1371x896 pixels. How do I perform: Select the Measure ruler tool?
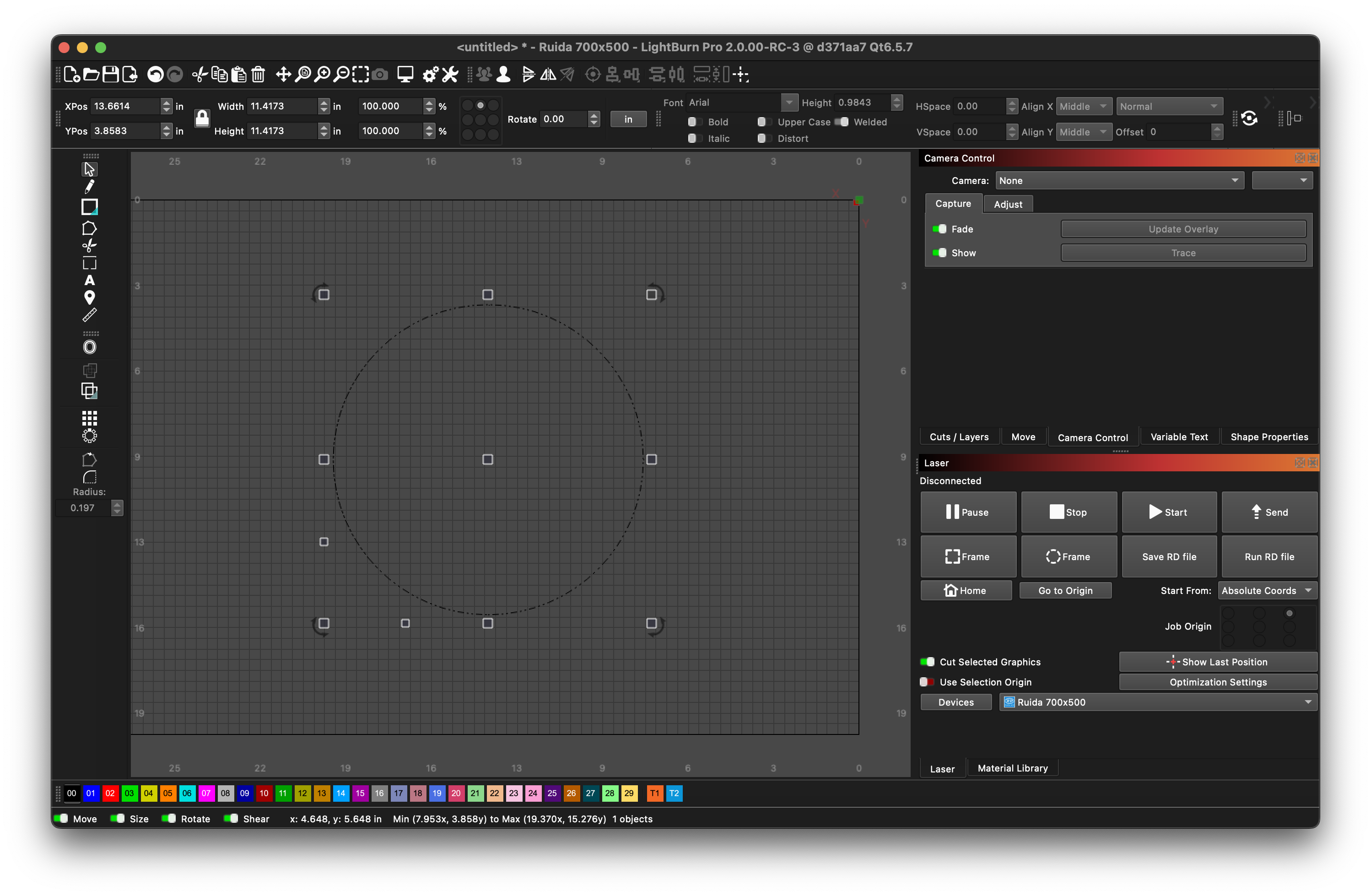point(89,315)
